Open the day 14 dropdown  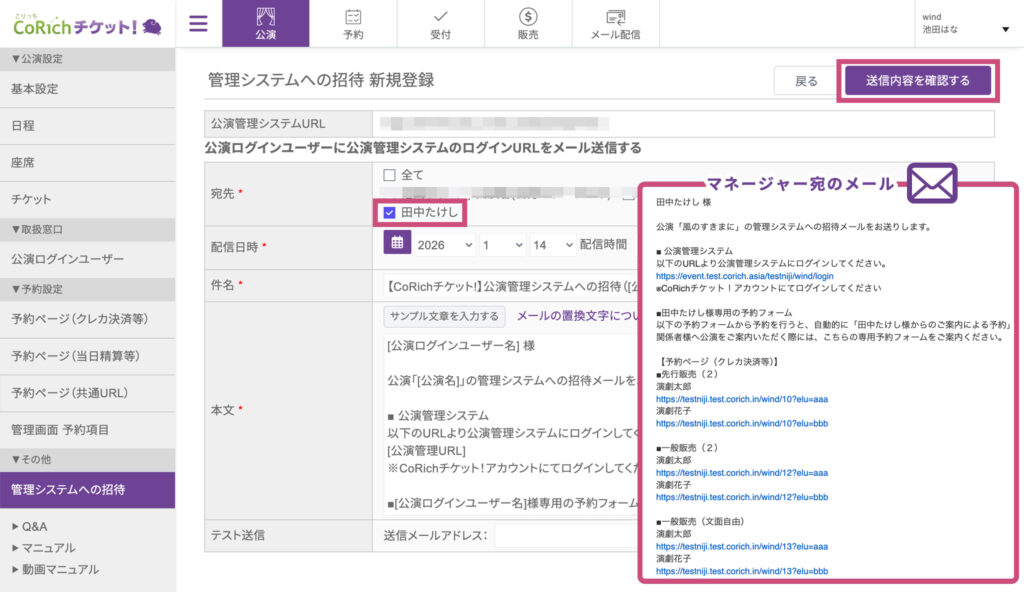coord(554,244)
